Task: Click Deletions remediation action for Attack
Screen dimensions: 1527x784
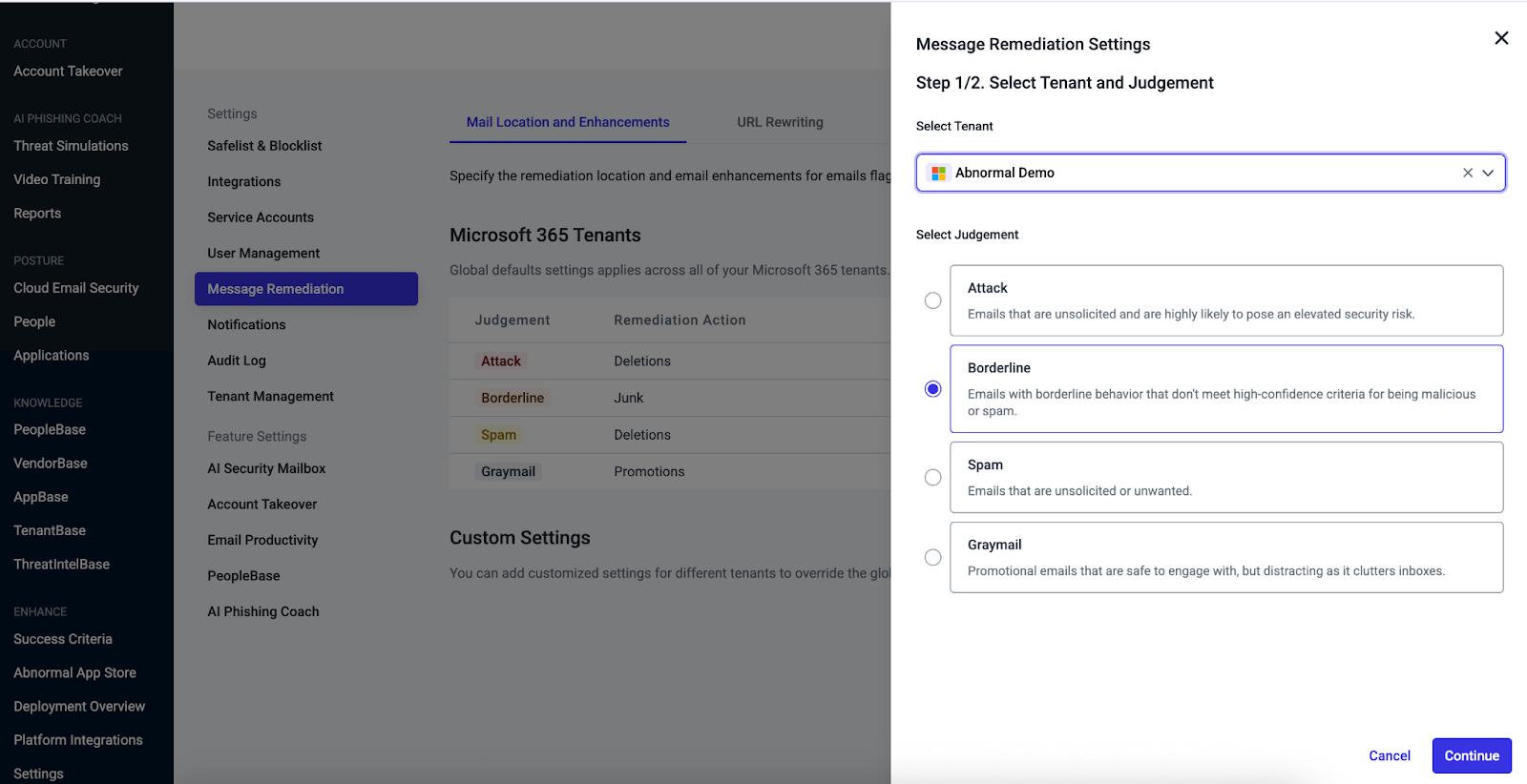Action: [x=642, y=361]
